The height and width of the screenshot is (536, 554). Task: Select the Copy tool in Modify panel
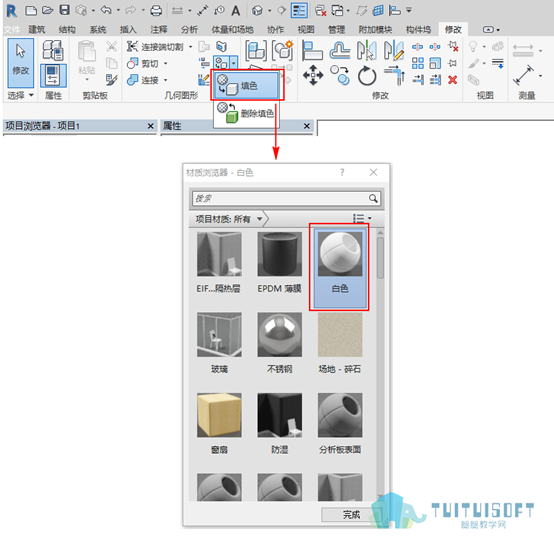pyautogui.click(x=340, y=75)
